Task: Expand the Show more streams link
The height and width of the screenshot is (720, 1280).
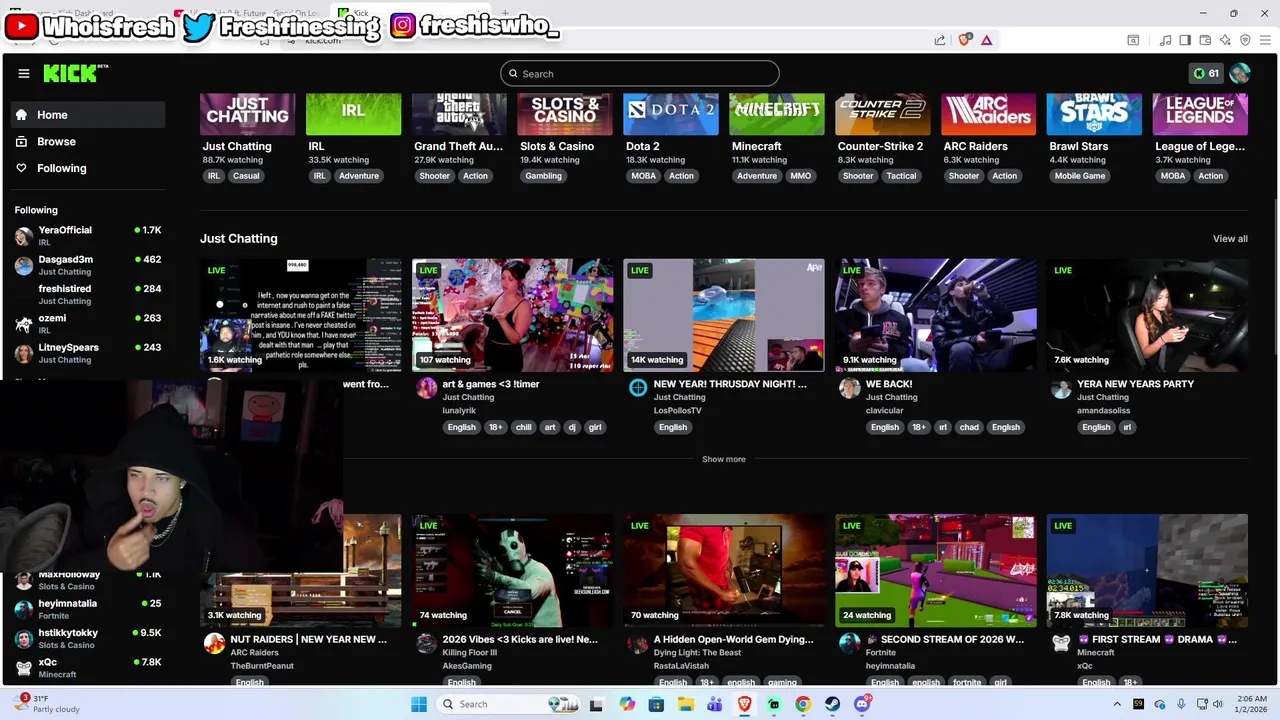Action: [723, 459]
